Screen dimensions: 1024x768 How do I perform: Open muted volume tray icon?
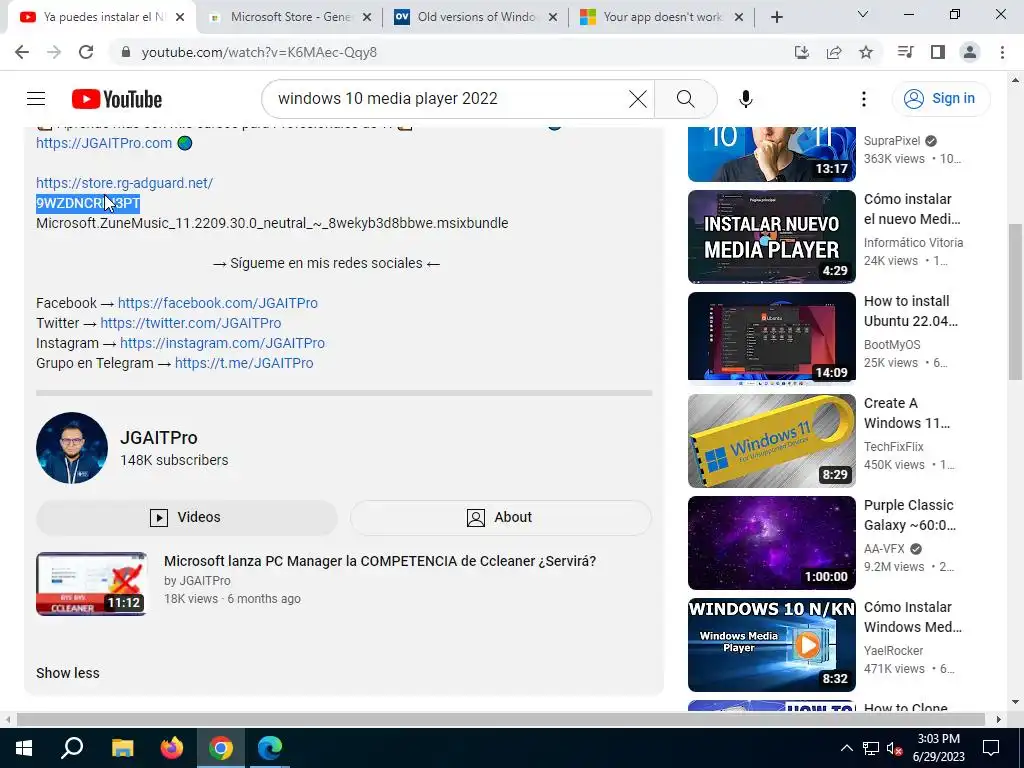tap(894, 748)
